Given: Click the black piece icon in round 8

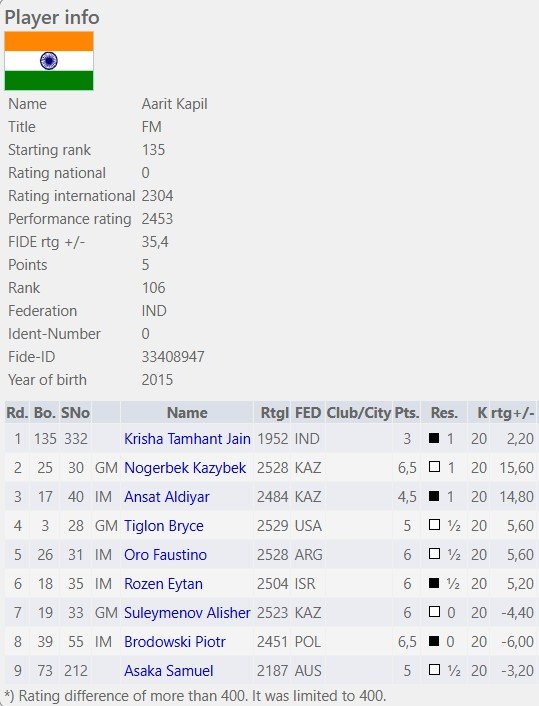Looking at the screenshot, I should click(x=434, y=641).
